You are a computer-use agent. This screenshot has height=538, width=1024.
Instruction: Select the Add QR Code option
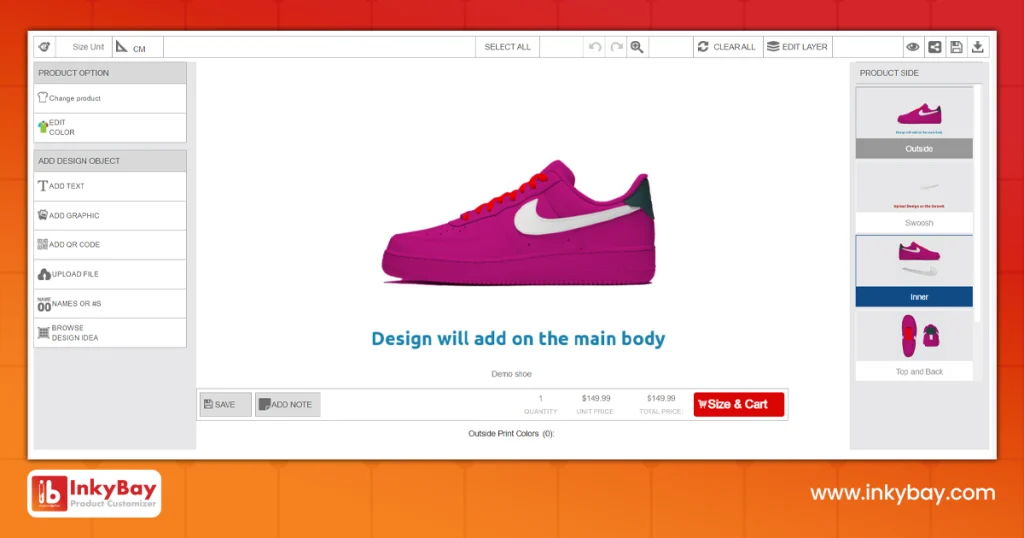tap(110, 245)
